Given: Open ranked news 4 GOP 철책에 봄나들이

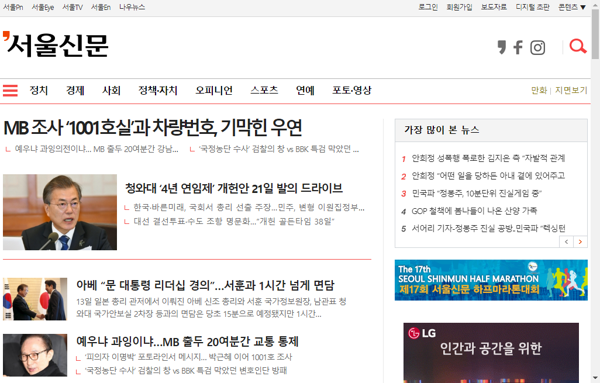Looking at the screenshot, I should tap(474, 211).
